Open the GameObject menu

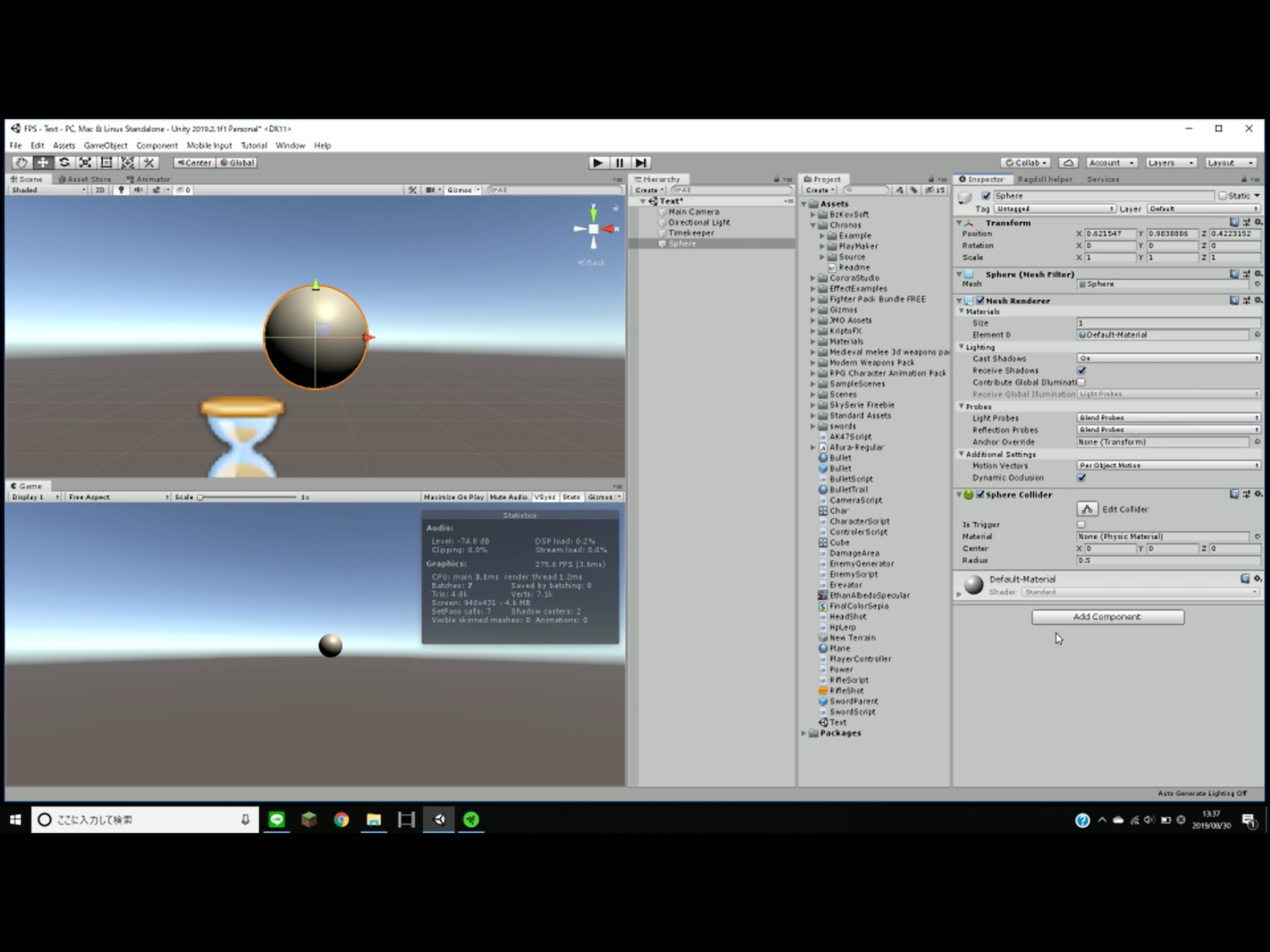(x=105, y=145)
